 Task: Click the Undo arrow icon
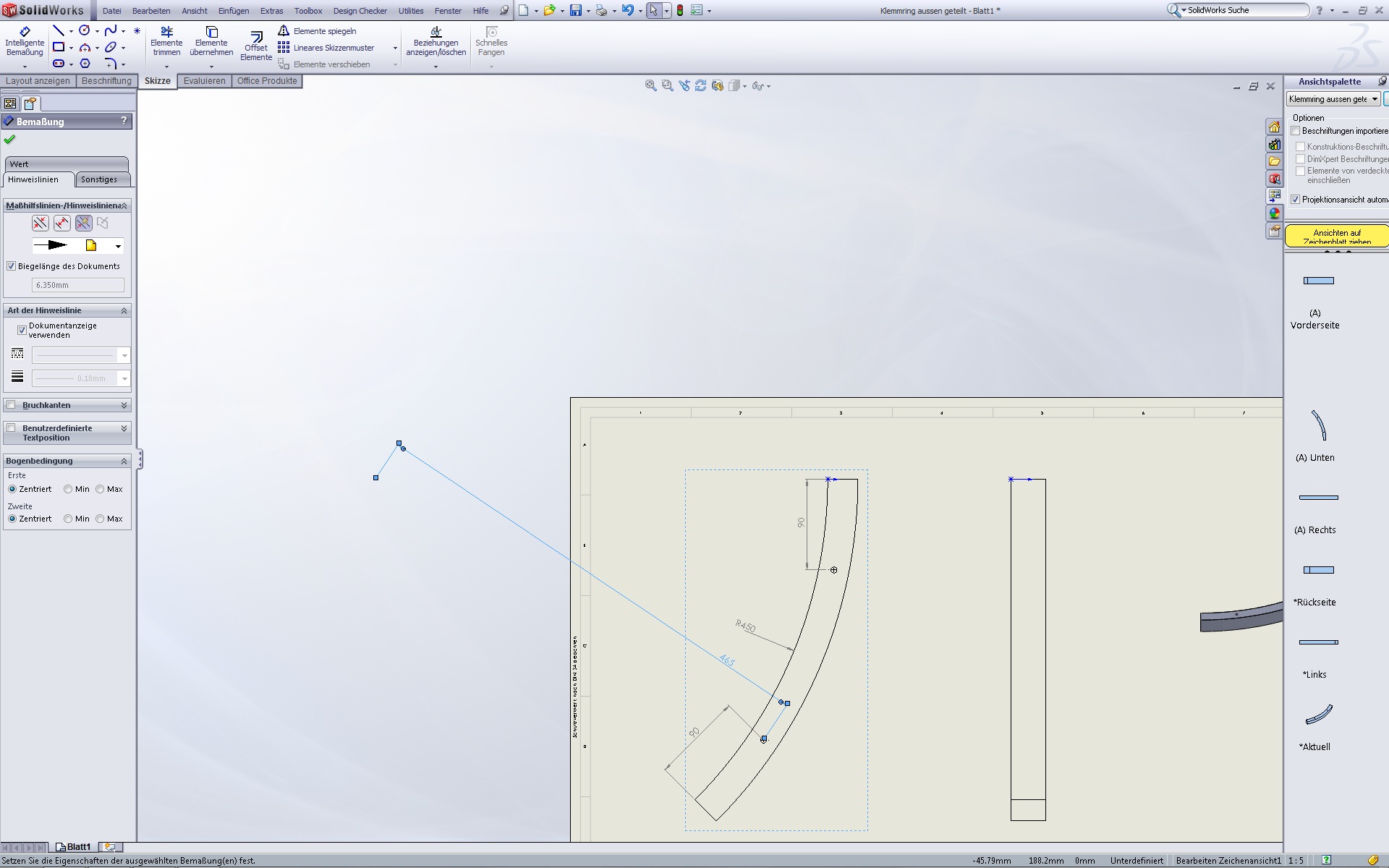coord(626,11)
